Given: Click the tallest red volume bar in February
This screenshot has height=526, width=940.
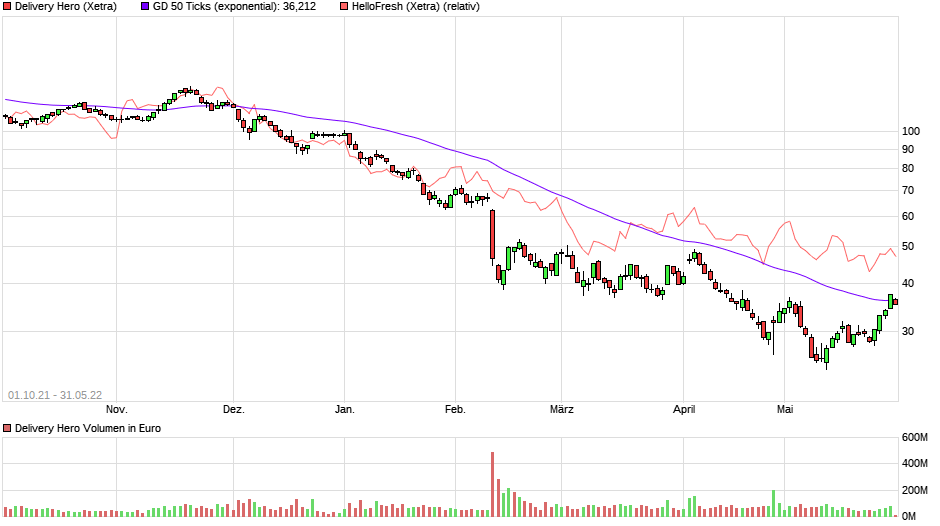Looking at the screenshot, I should pos(493,485).
